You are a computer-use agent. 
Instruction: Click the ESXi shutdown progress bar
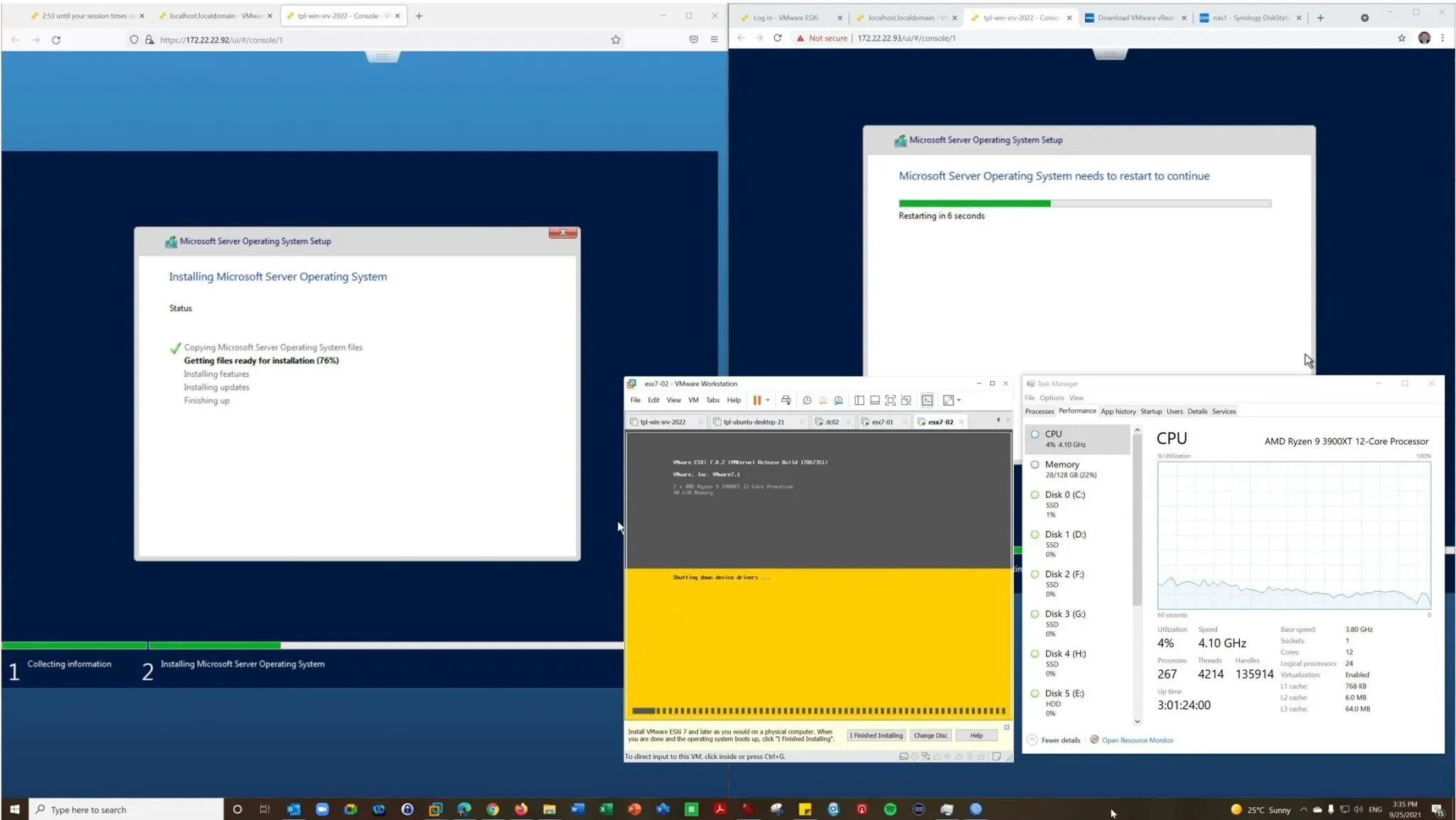click(818, 711)
